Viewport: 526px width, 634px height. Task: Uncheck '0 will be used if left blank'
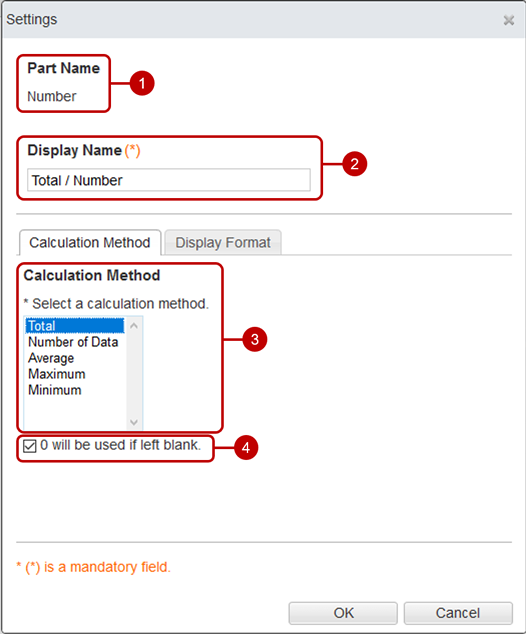pos(30,446)
